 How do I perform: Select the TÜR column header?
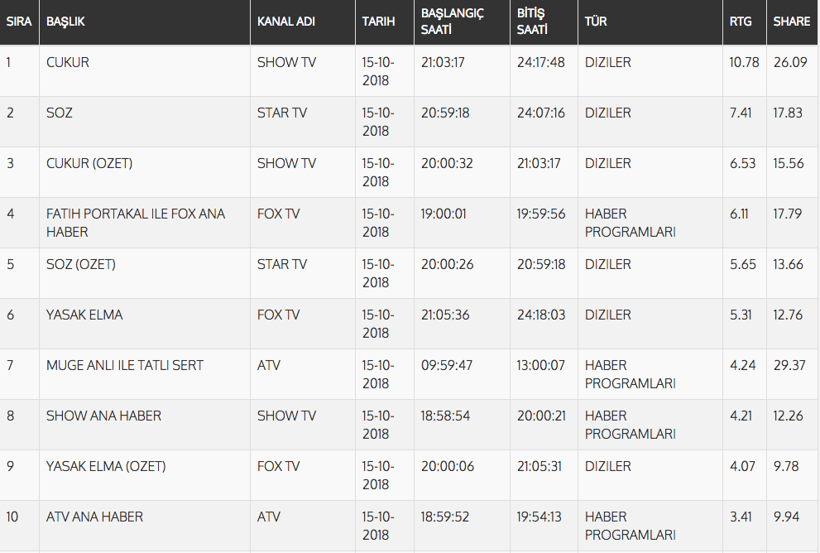coord(596,21)
